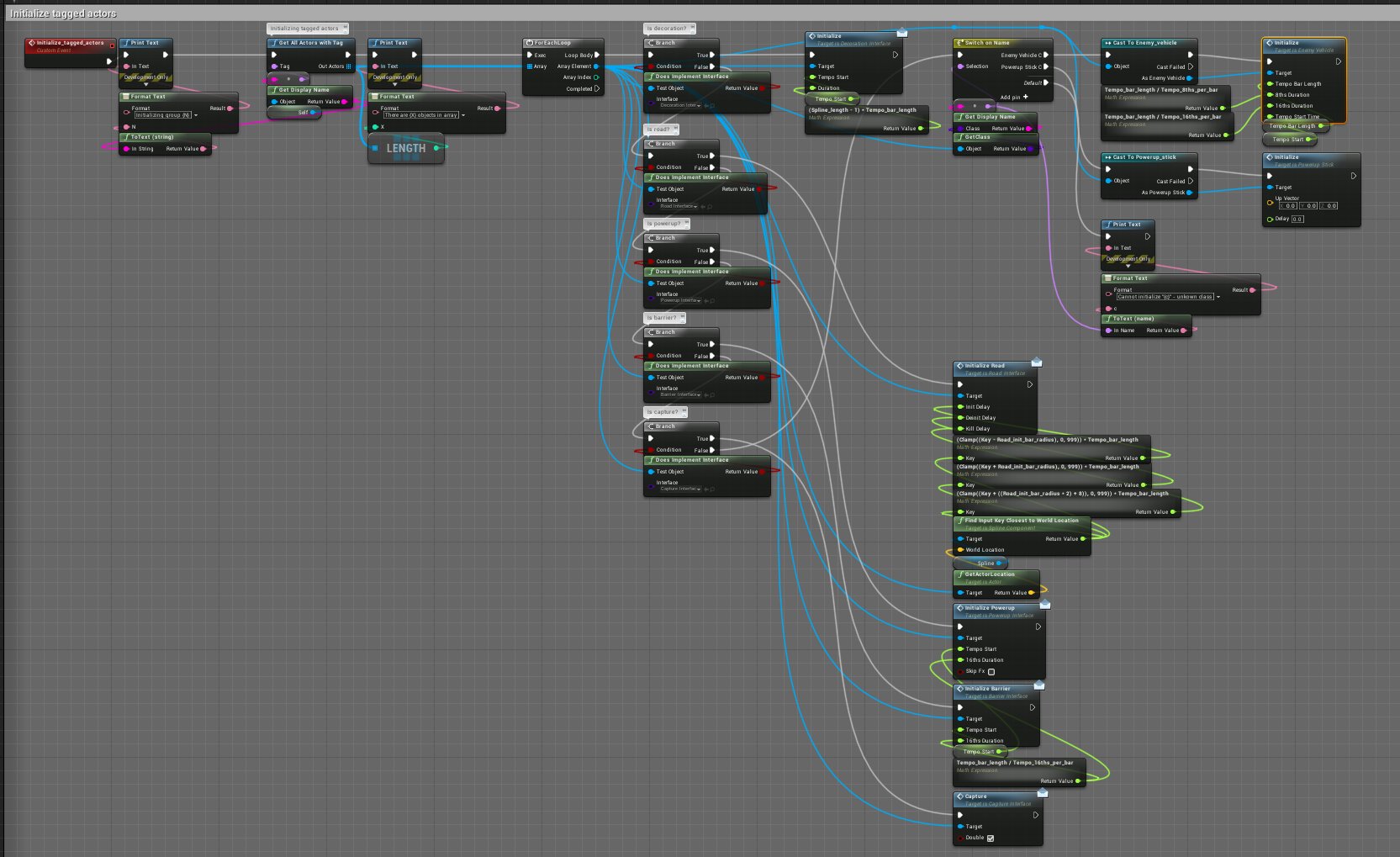The width and height of the screenshot is (1400, 857).
Task: Toggle the Skip Fx checkbox on Initialize Powerup
Action: (x=991, y=672)
